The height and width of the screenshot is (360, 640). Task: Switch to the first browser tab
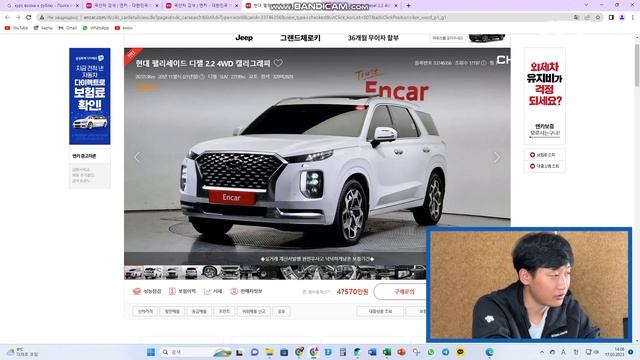pyautogui.click(x=41, y=6)
